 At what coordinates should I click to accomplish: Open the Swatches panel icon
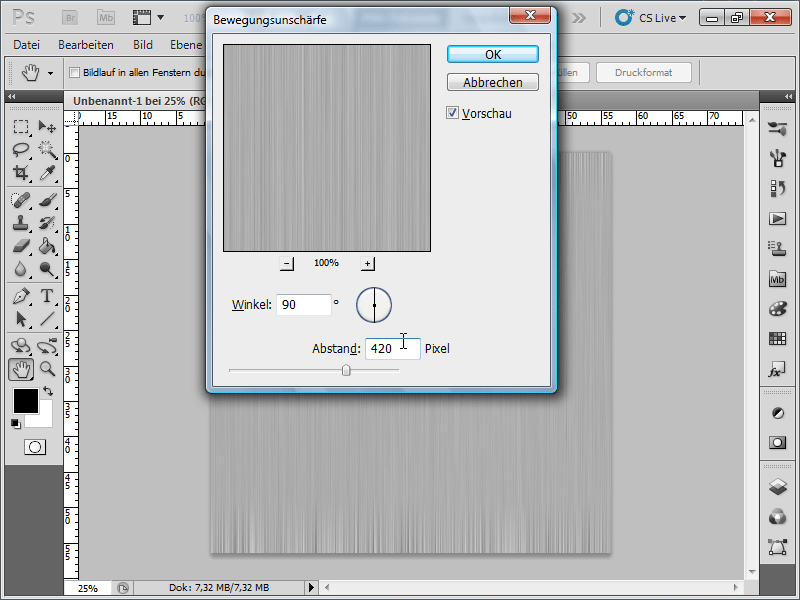777,339
